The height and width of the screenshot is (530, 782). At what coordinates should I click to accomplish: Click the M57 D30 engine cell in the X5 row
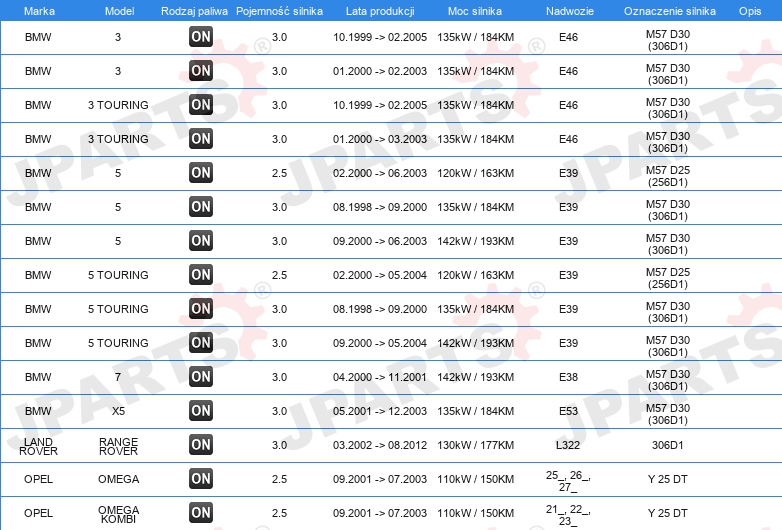click(668, 414)
